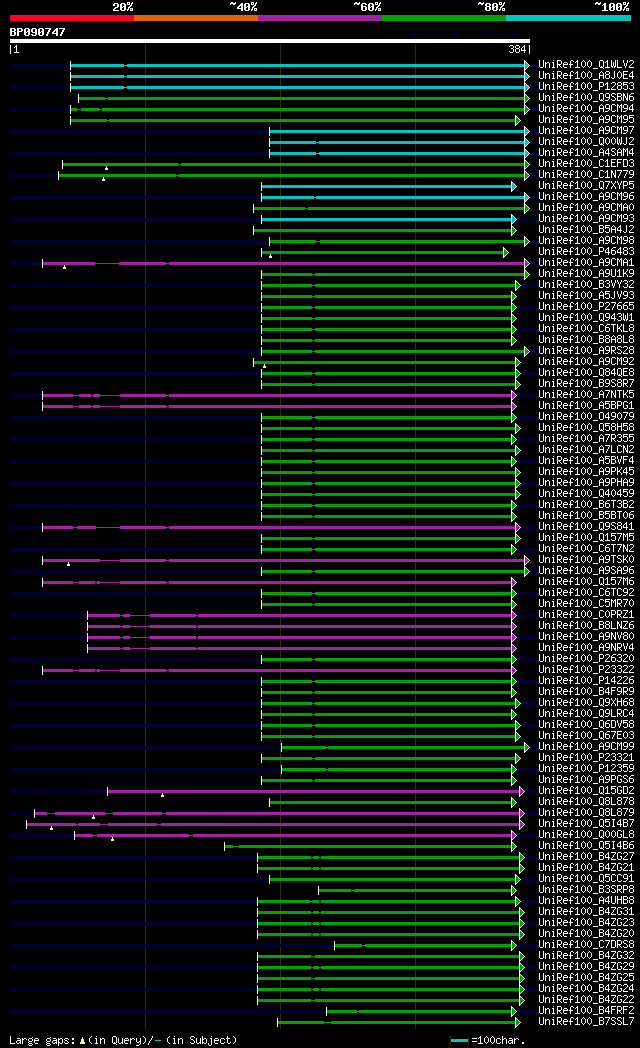Click label UniRef100_P46483
Screen dimensions: 640x1048
tap(586, 252)
